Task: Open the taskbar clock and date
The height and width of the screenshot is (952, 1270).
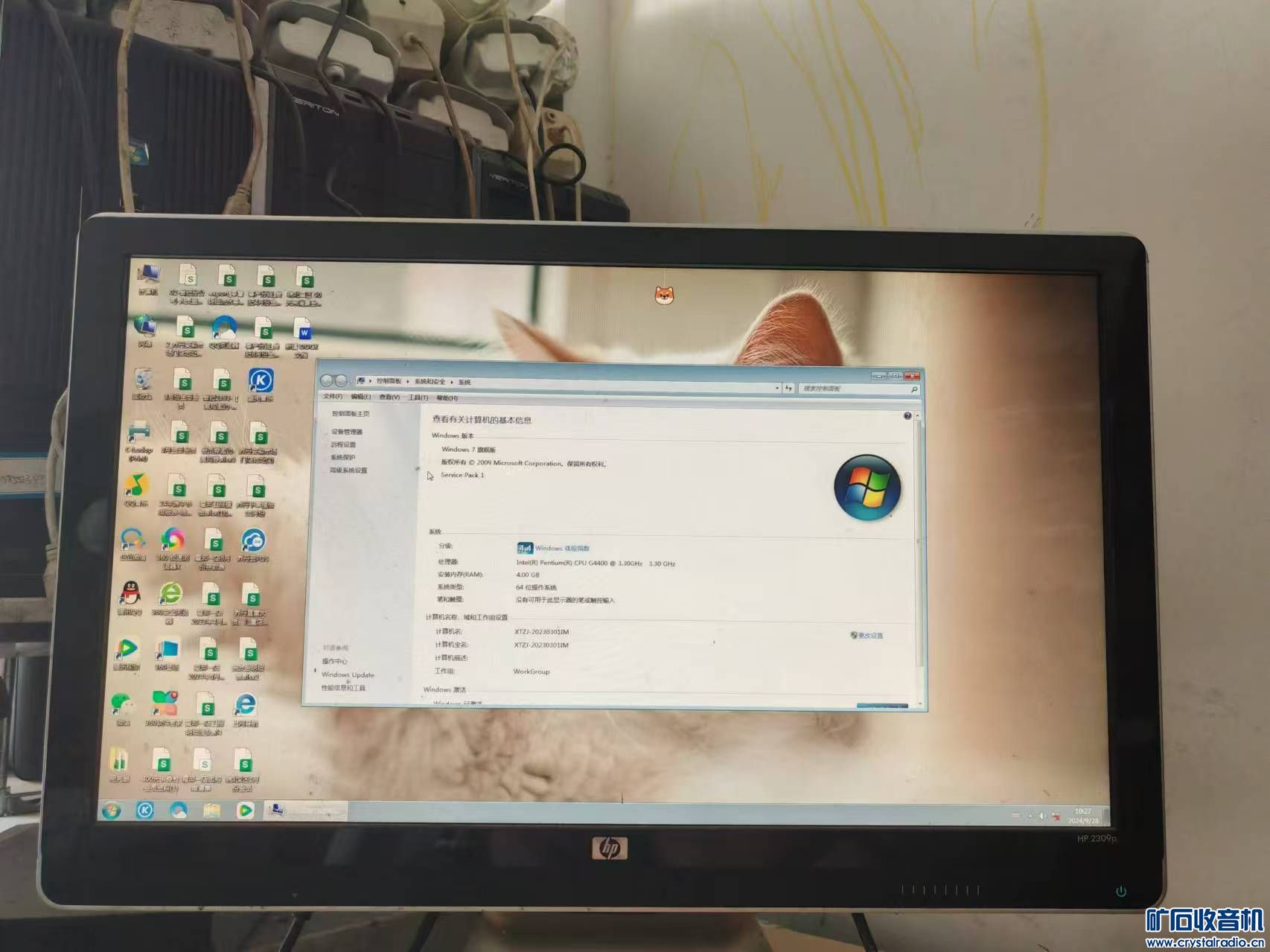Action: tap(1083, 816)
